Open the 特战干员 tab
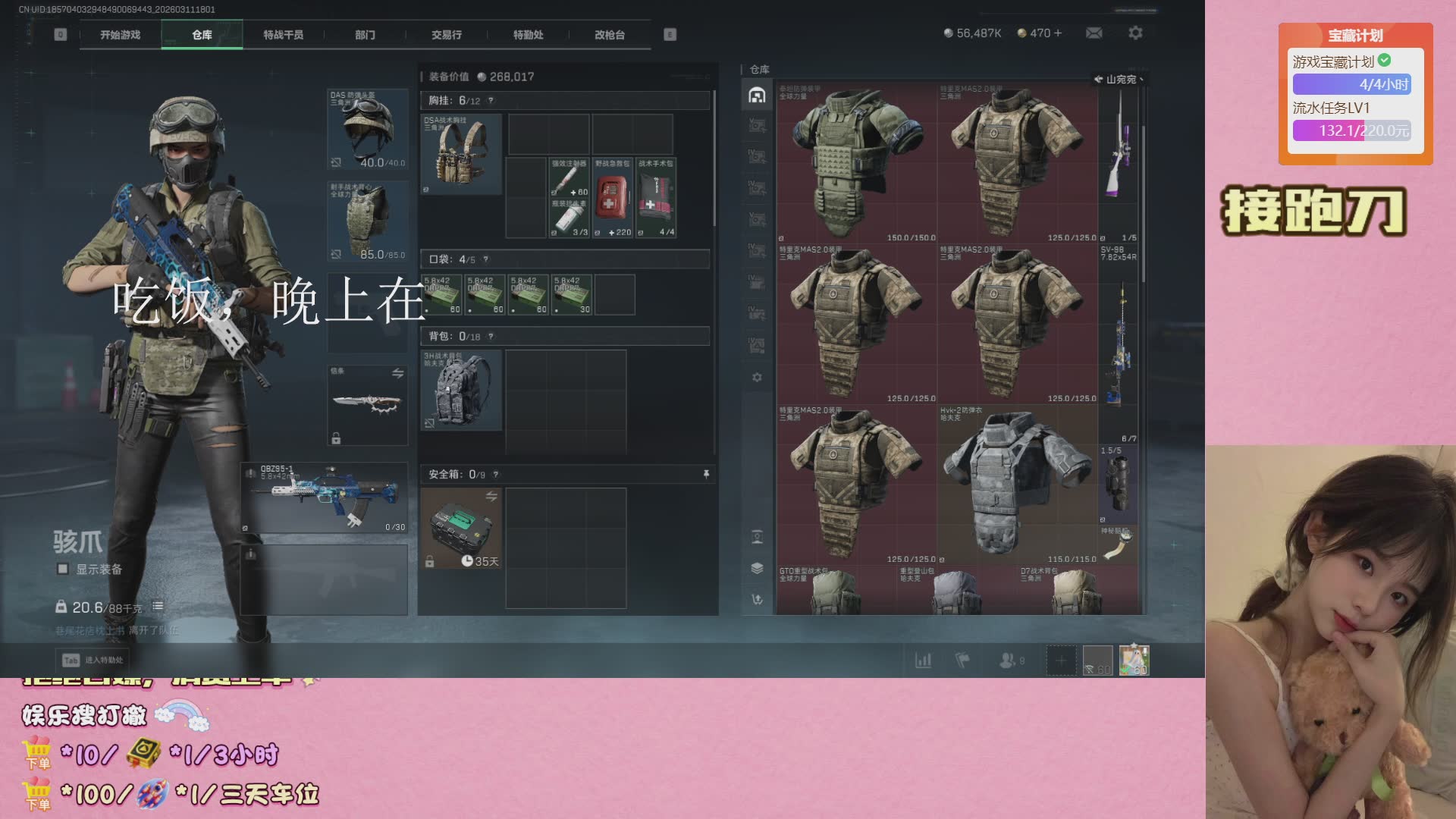 (283, 35)
